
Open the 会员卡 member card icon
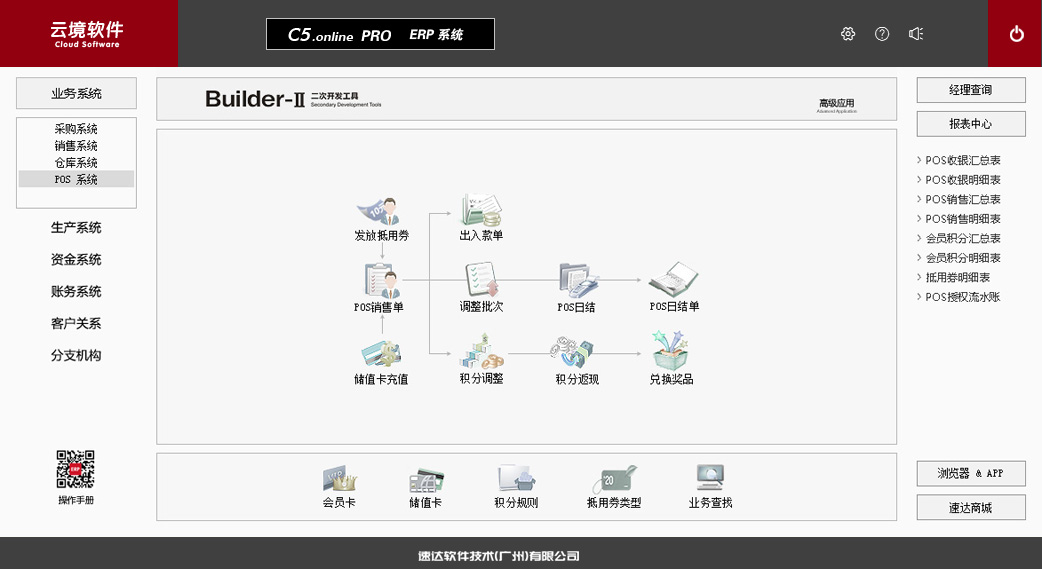[x=339, y=479]
